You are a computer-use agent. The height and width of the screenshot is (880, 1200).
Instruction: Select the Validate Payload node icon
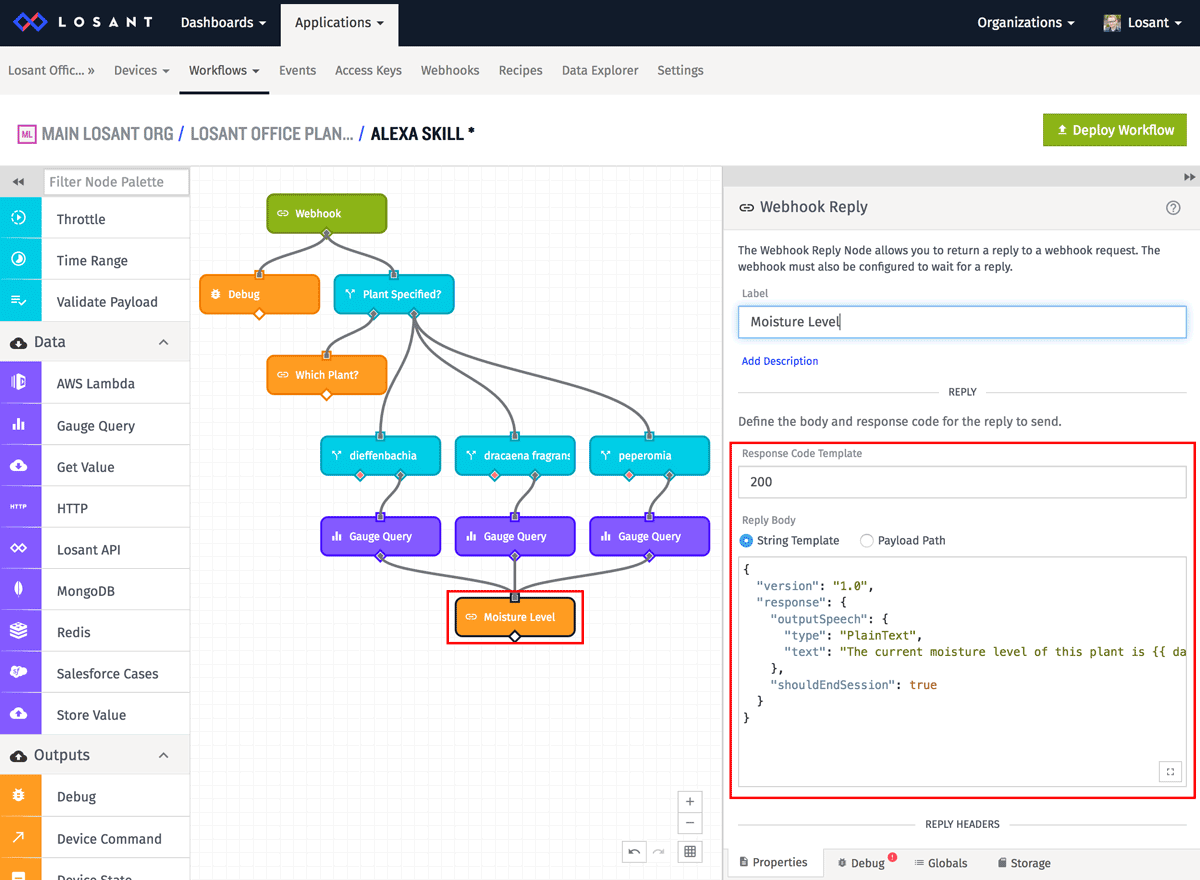(20, 301)
